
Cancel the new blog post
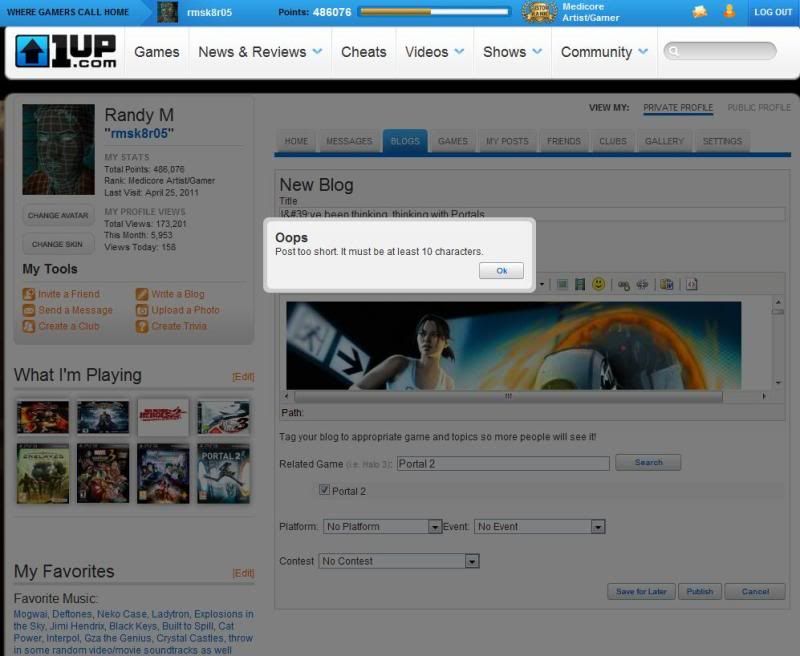tap(755, 592)
